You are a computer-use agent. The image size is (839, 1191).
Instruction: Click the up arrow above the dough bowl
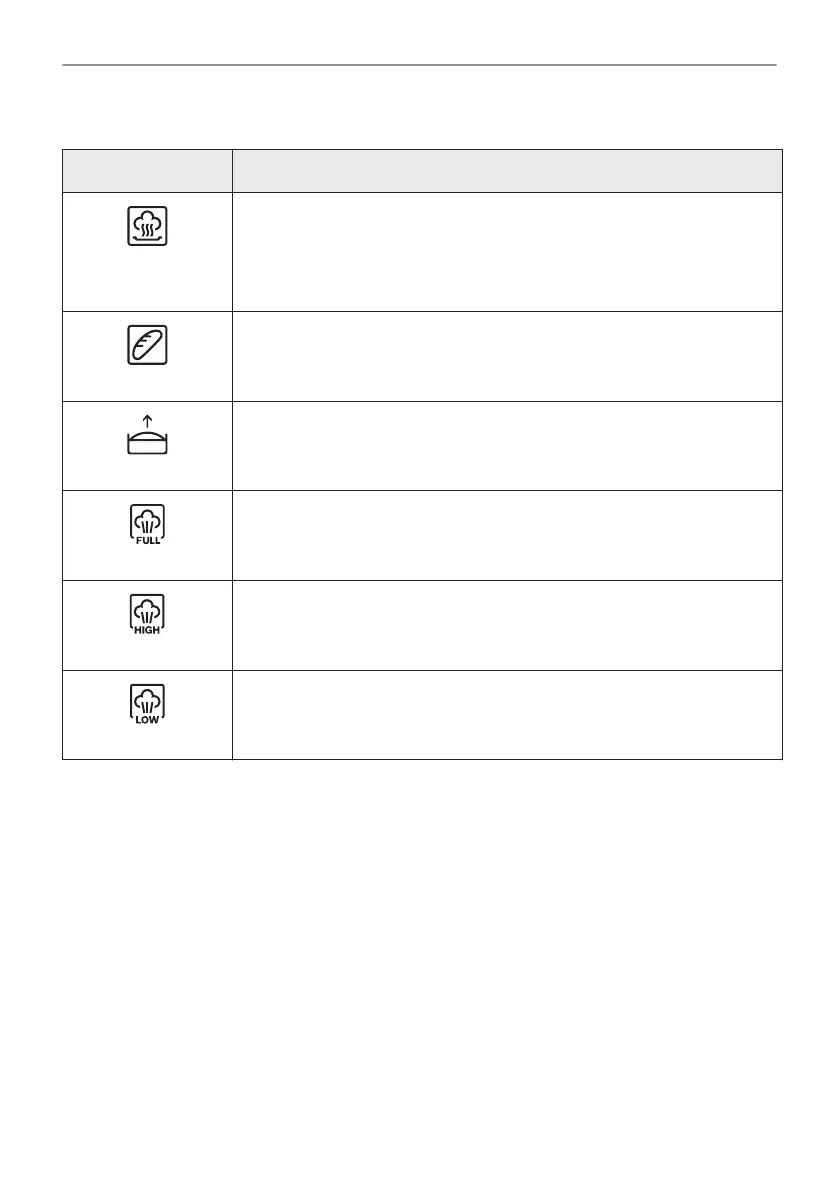click(x=147, y=423)
